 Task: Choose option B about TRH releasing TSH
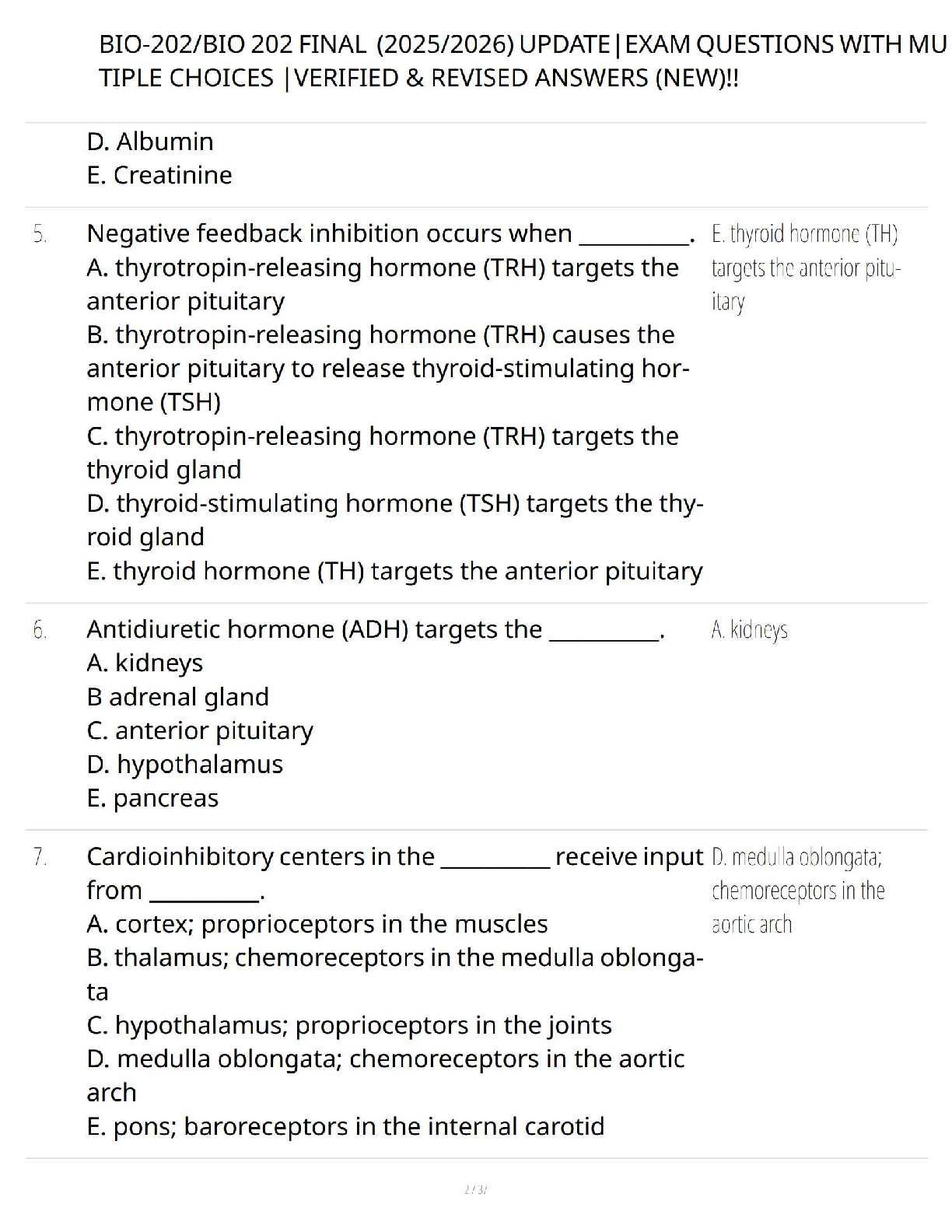(x=387, y=368)
